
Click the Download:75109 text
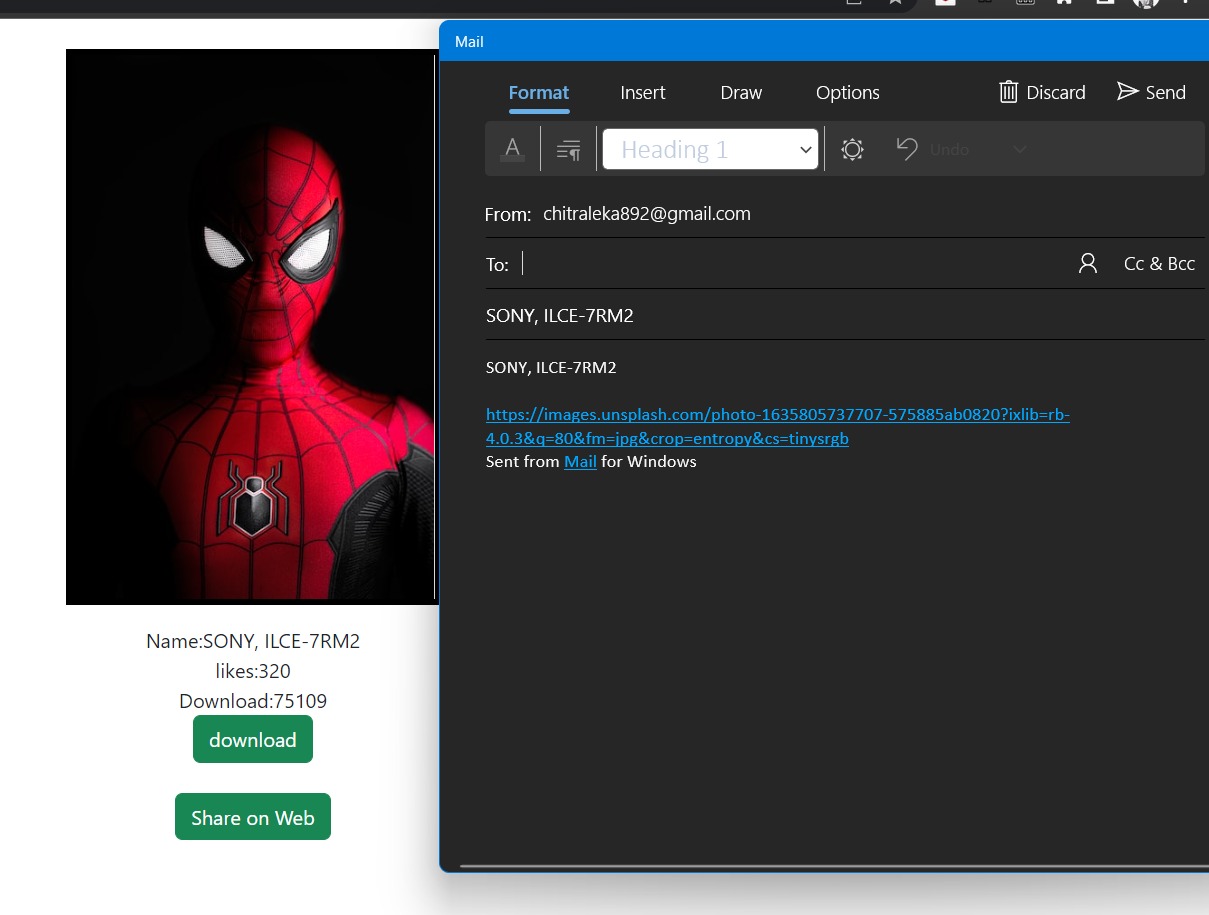253,701
